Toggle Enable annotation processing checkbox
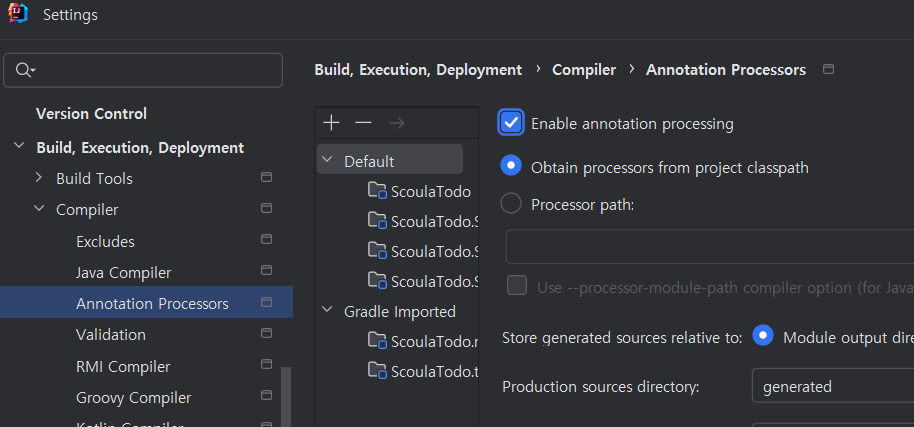The height and width of the screenshot is (427, 914). coord(511,123)
